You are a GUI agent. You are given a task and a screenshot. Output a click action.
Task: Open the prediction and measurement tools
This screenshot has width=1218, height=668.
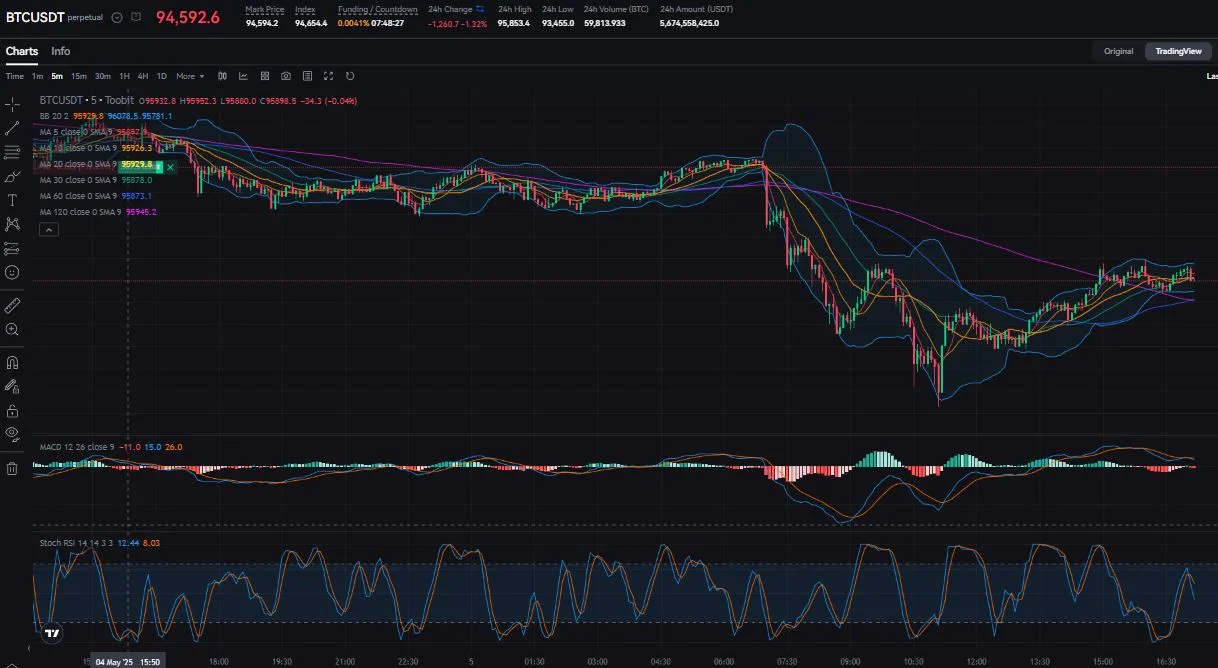(12, 248)
